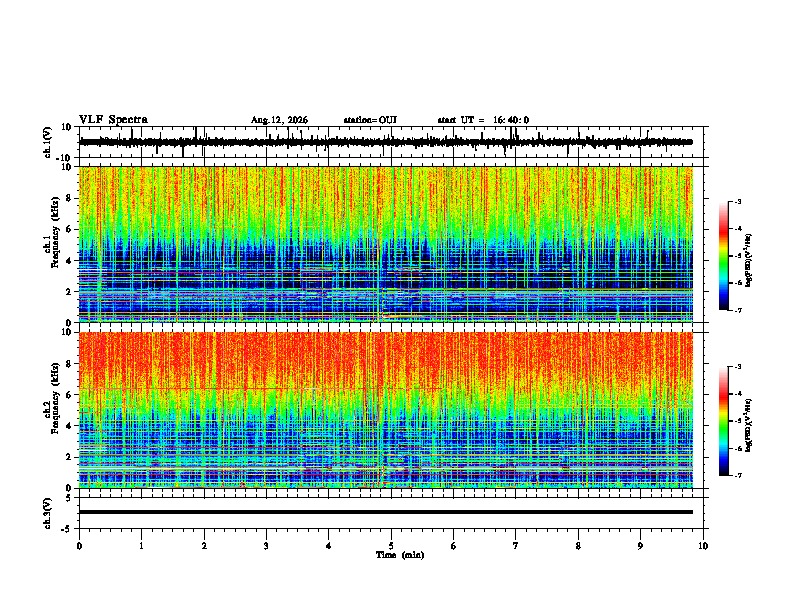Select the date text "Aug.12, 2026"
This screenshot has width=792, height=612.
click(279, 120)
